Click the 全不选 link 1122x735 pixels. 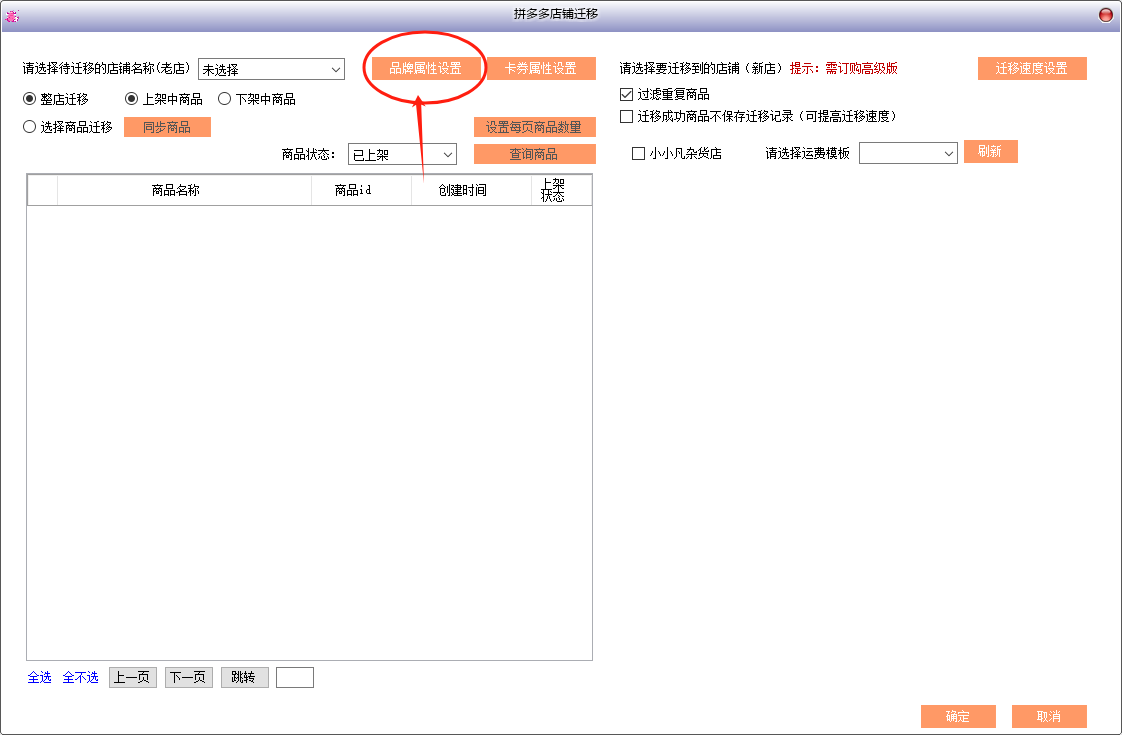[x=80, y=677]
